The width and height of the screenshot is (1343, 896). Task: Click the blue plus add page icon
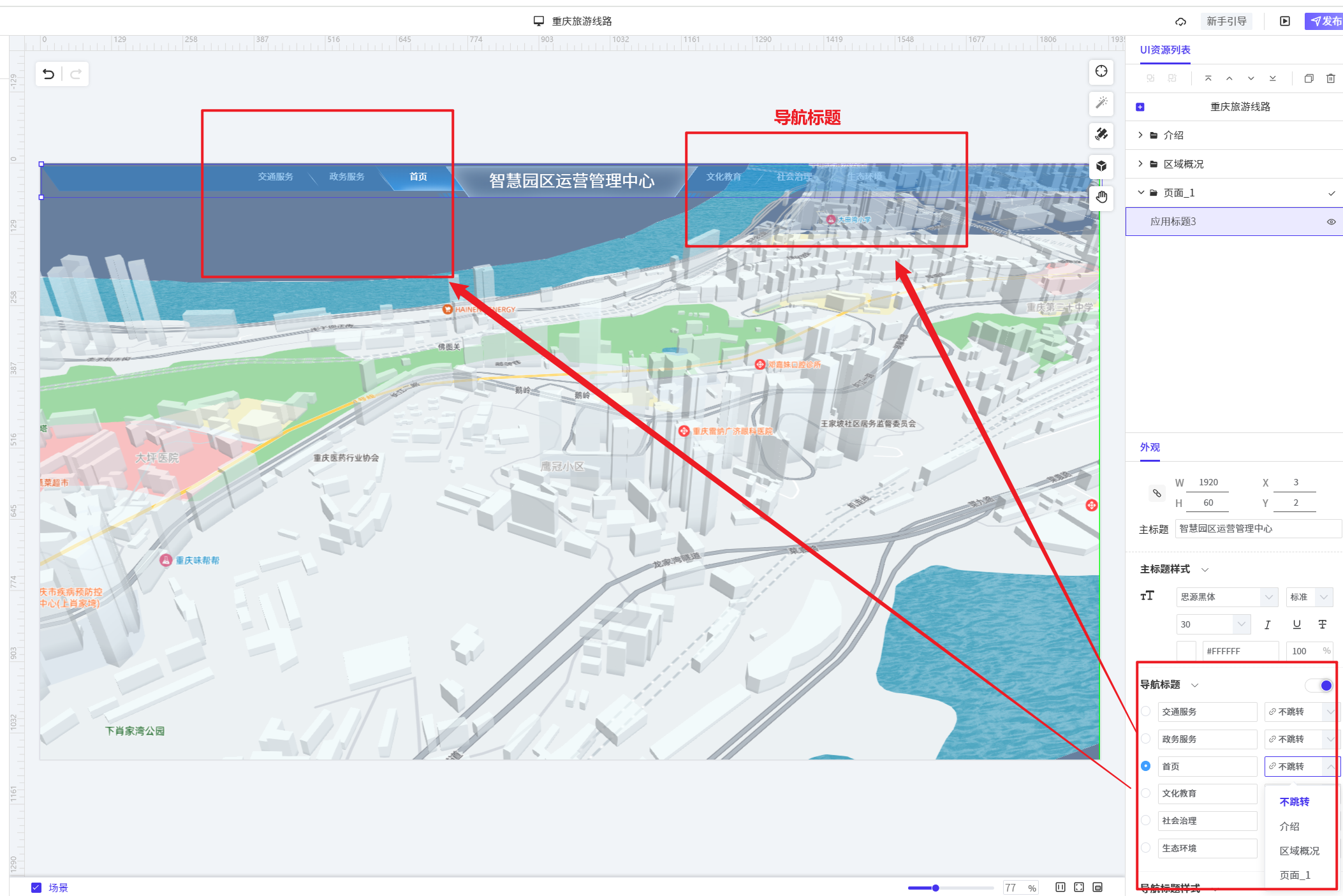(1140, 107)
